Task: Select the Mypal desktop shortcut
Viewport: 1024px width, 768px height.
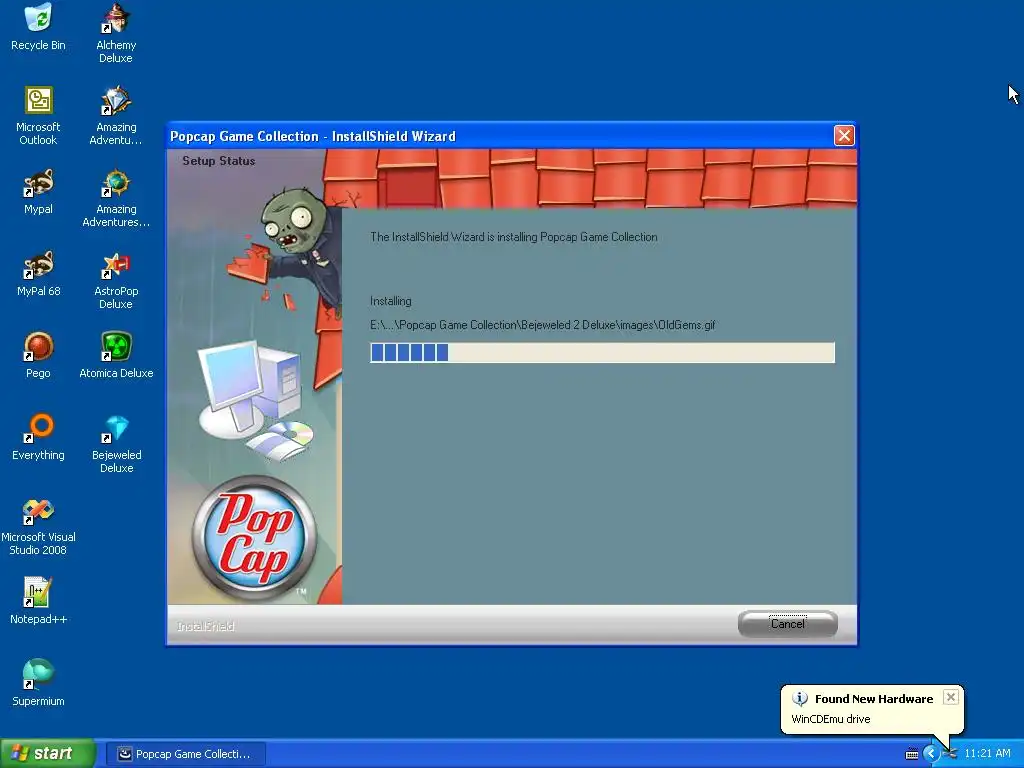Action: point(38,191)
